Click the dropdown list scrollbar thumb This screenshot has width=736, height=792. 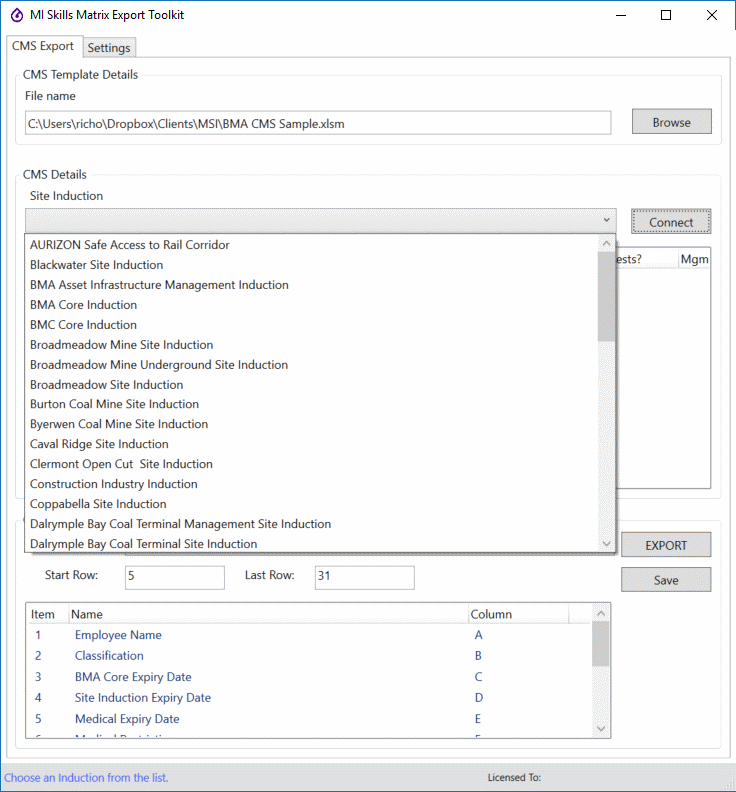coord(606,297)
